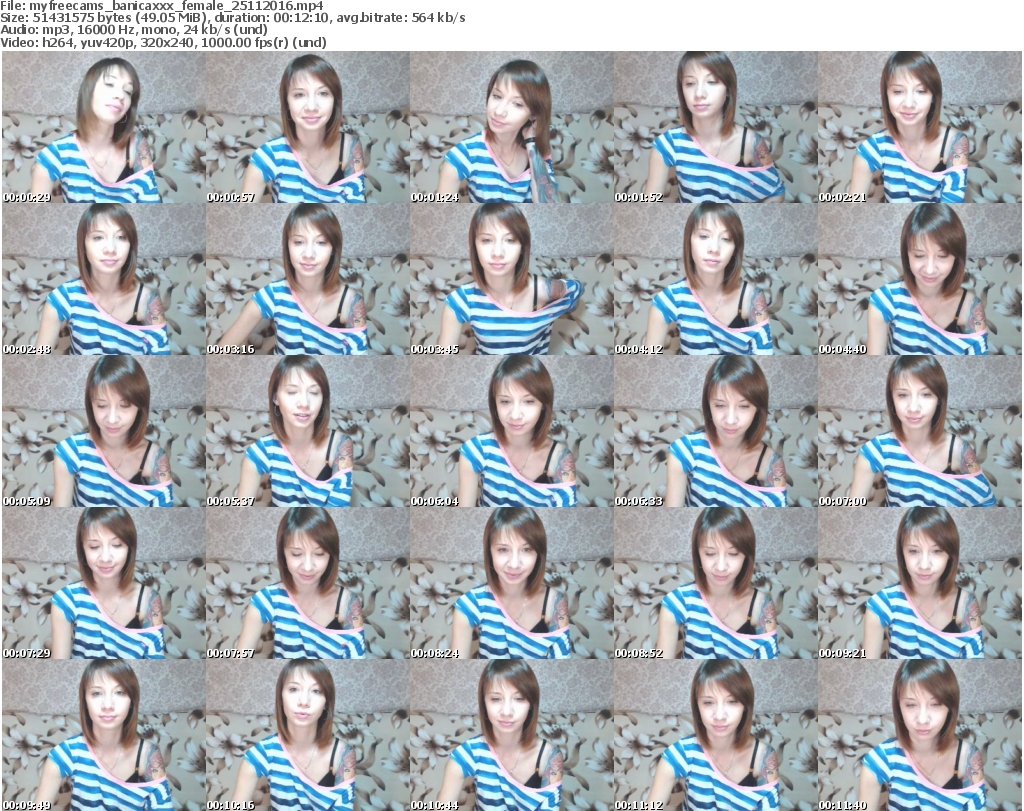The image size is (1024, 811).
Task: Choose the frame at 00:09:49
Action: [x=104, y=735]
